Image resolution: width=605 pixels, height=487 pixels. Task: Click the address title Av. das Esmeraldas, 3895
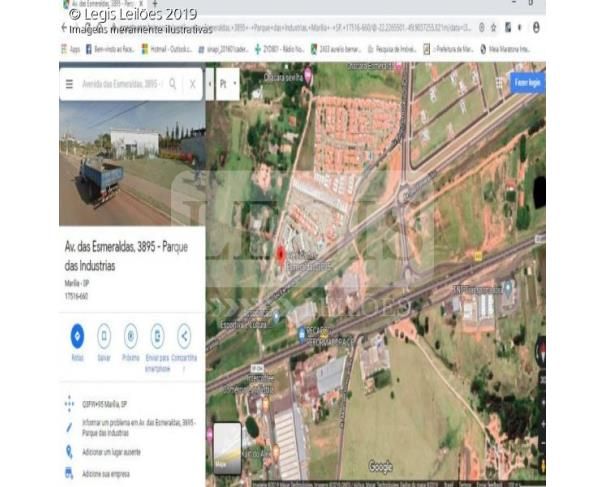point(127,256)
